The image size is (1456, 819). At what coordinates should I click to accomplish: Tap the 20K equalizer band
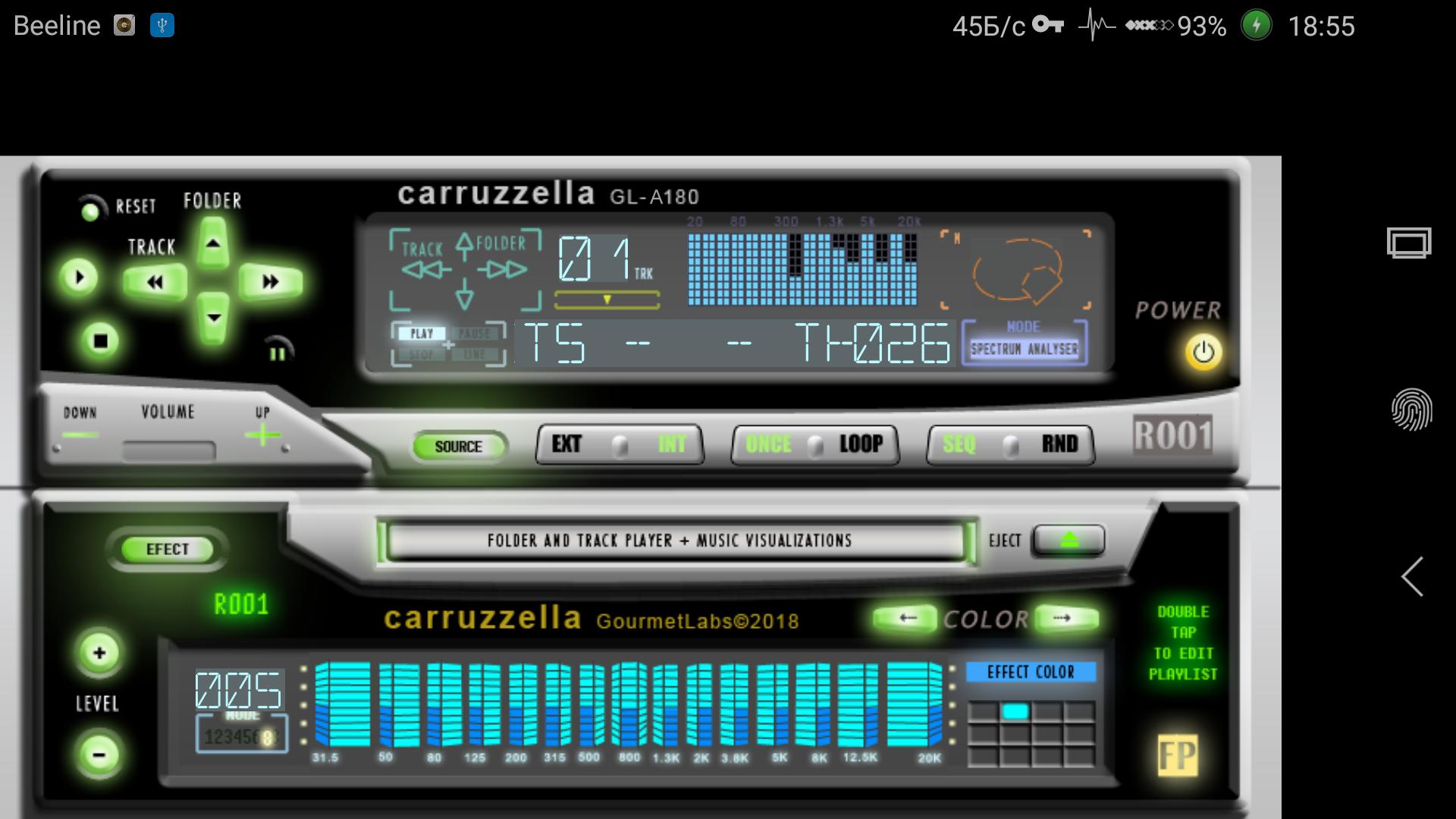(914, 704)
